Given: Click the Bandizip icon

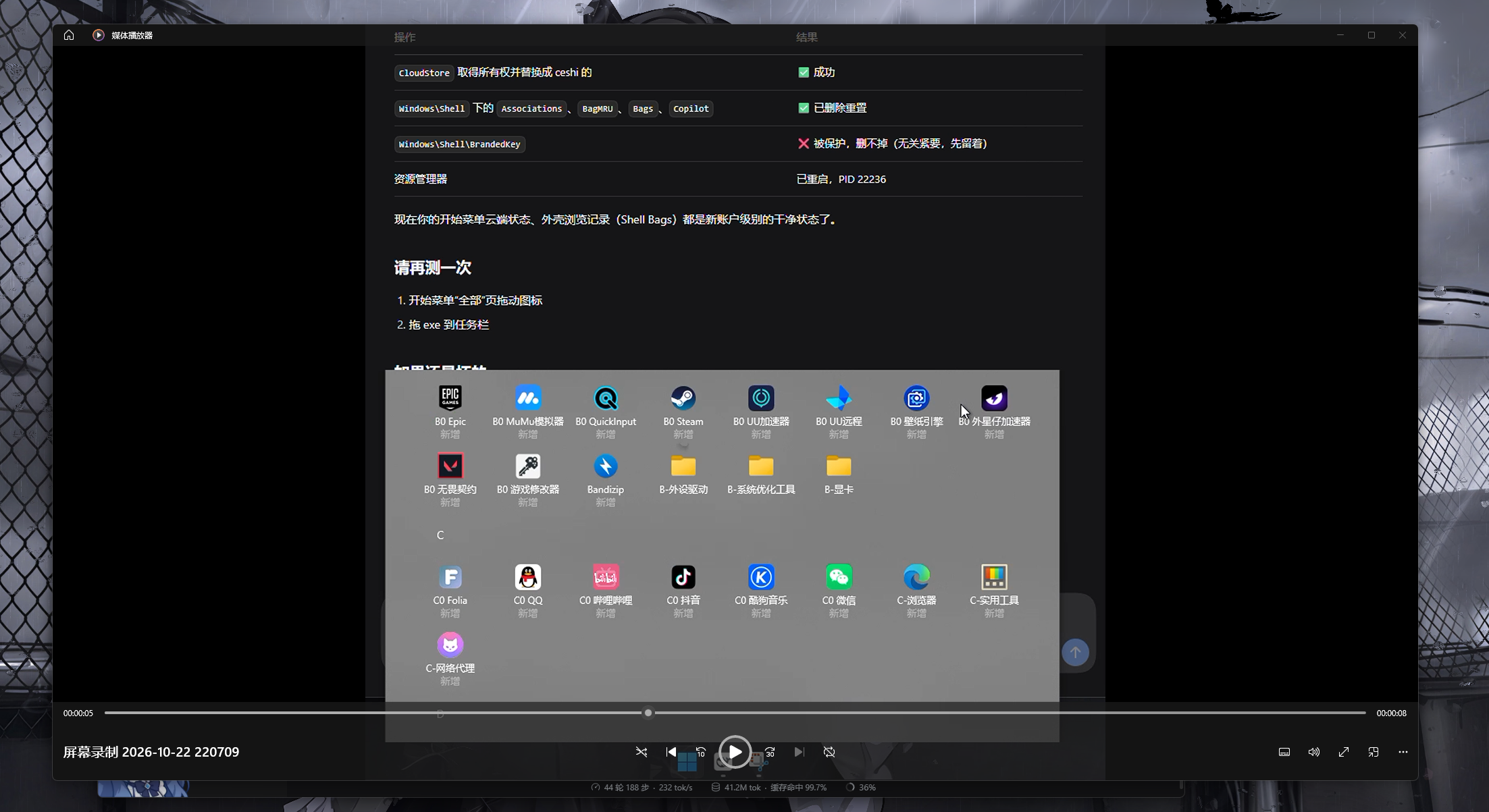Looking at the screenshot, I should (x=606, y=466).
